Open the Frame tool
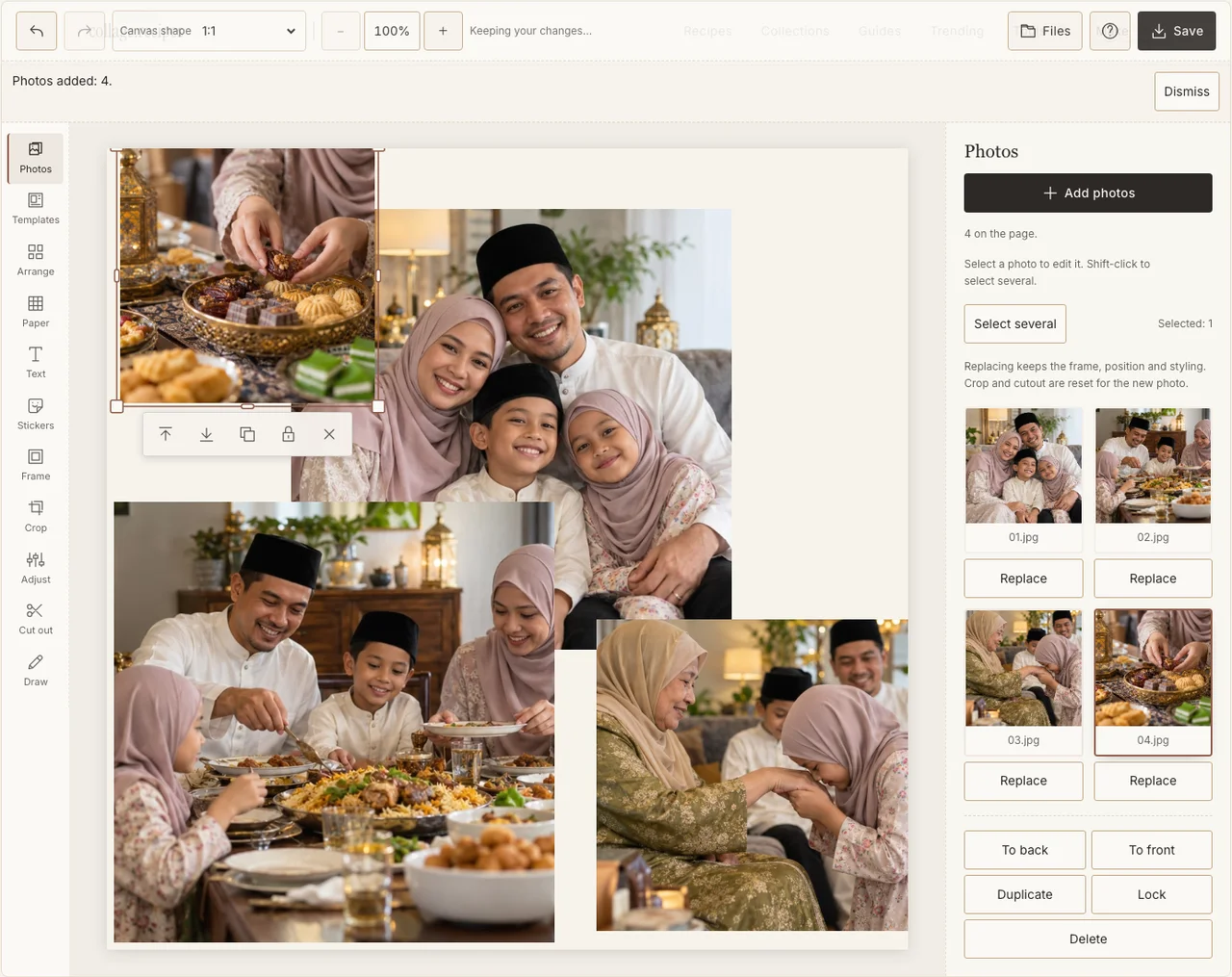This screenshot has width=1232, height=977. (x=36, y=466)
